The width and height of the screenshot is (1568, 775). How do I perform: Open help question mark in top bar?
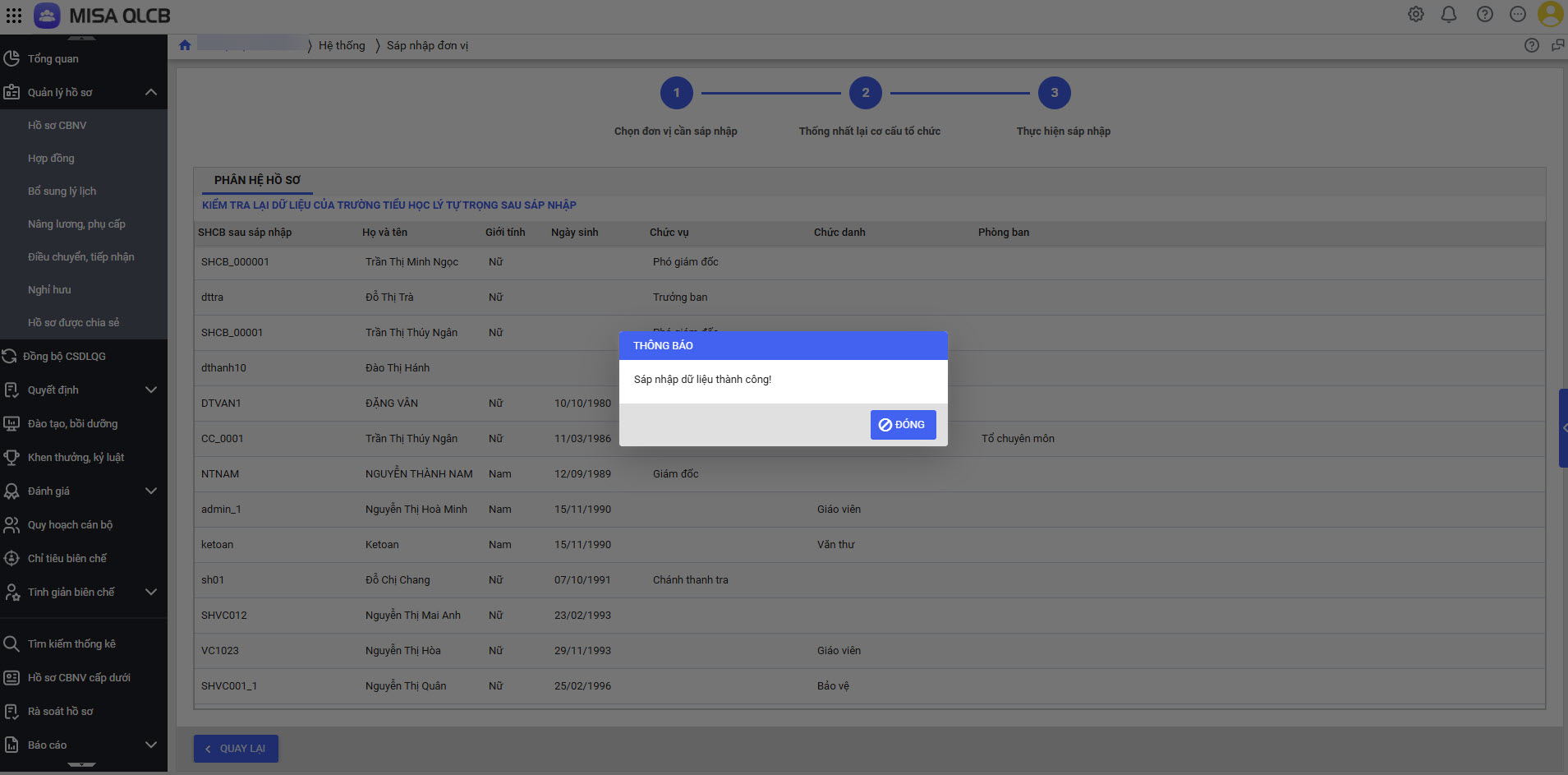(1485, 14)
